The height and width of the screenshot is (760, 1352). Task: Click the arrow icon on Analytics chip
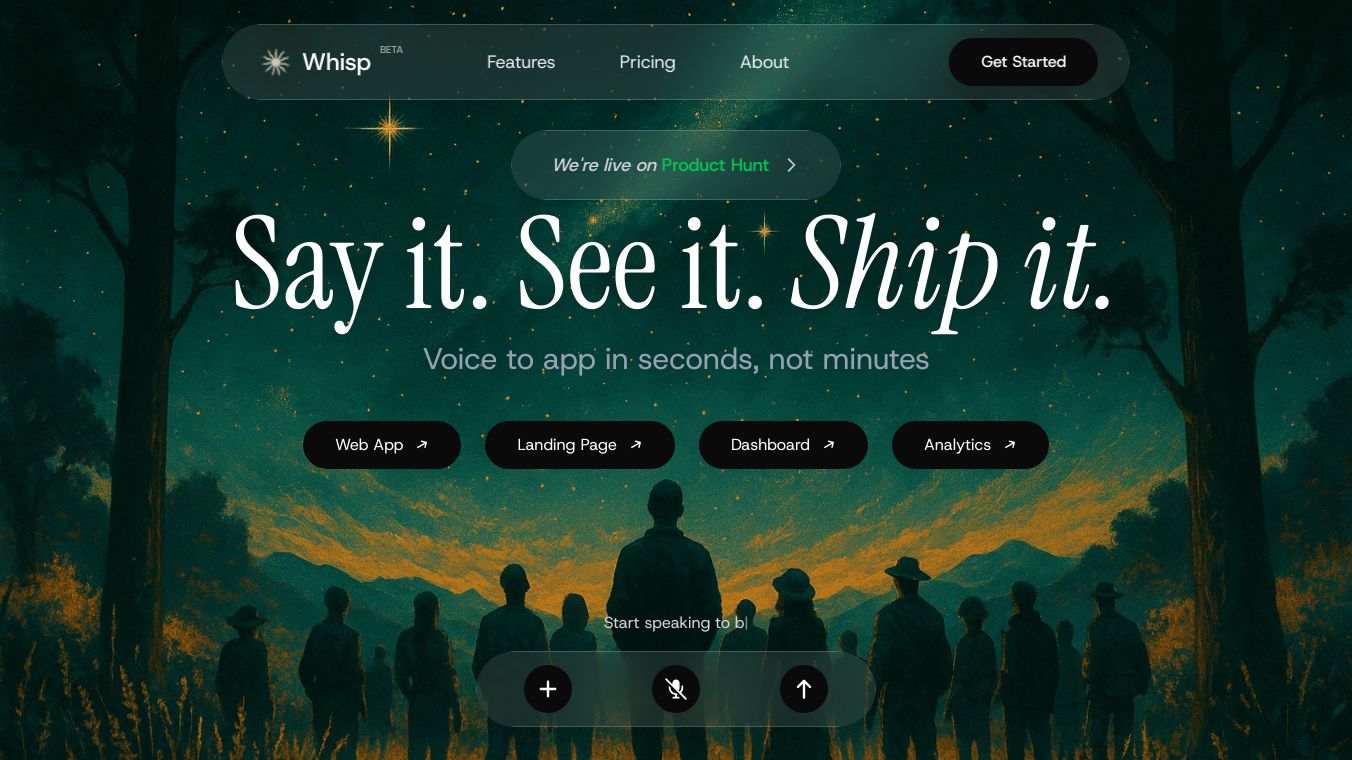point(1010,445)
